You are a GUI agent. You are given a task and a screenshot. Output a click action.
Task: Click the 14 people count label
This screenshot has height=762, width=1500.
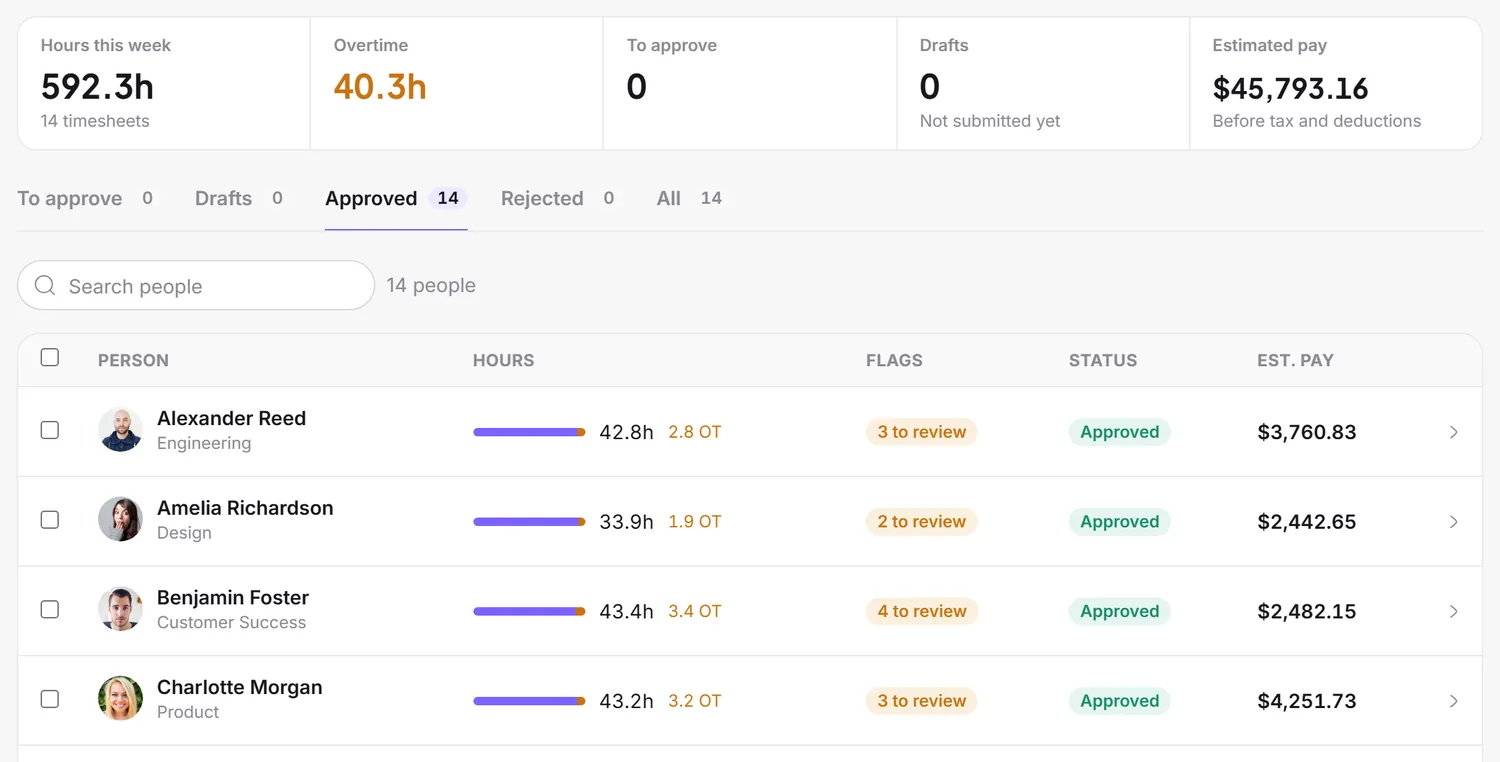coord(431,286)
